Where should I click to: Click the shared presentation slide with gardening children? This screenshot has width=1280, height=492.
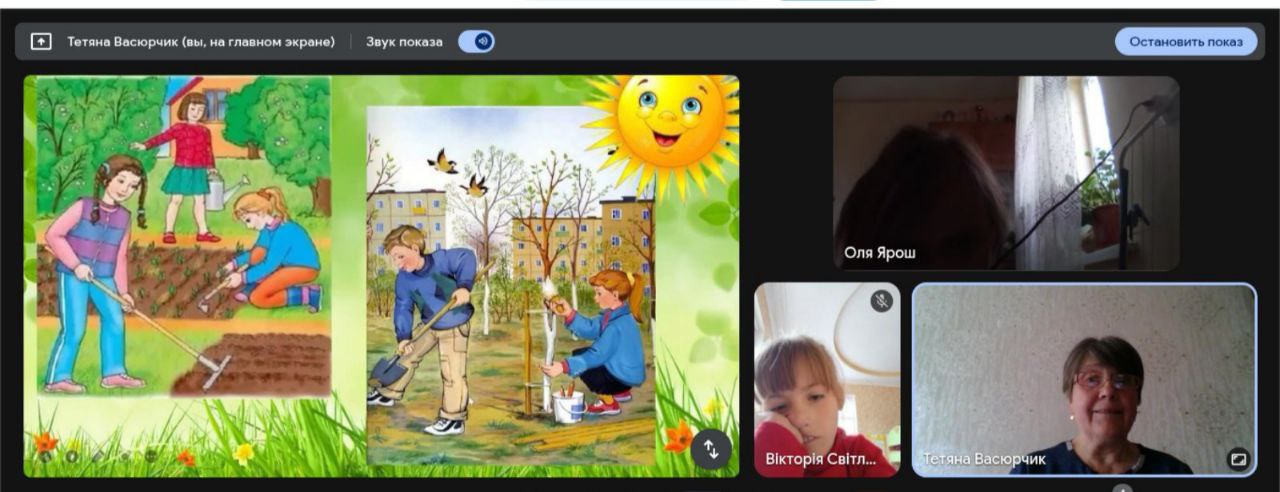tap(382, 276)
